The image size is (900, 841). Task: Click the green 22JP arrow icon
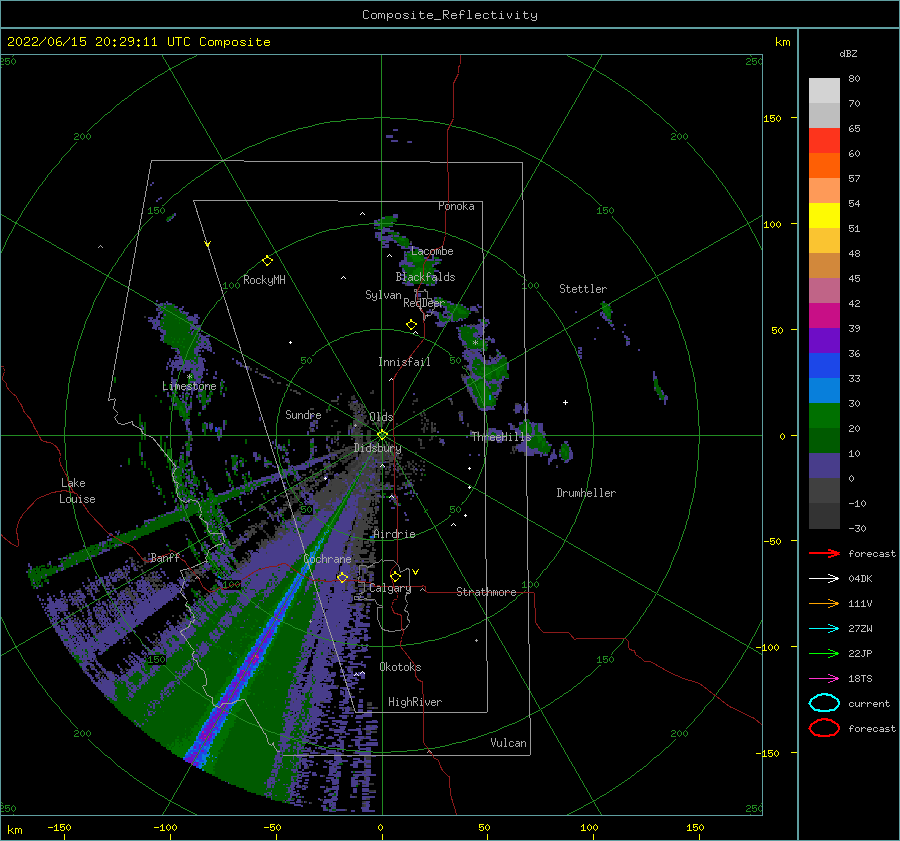[824, 653]
